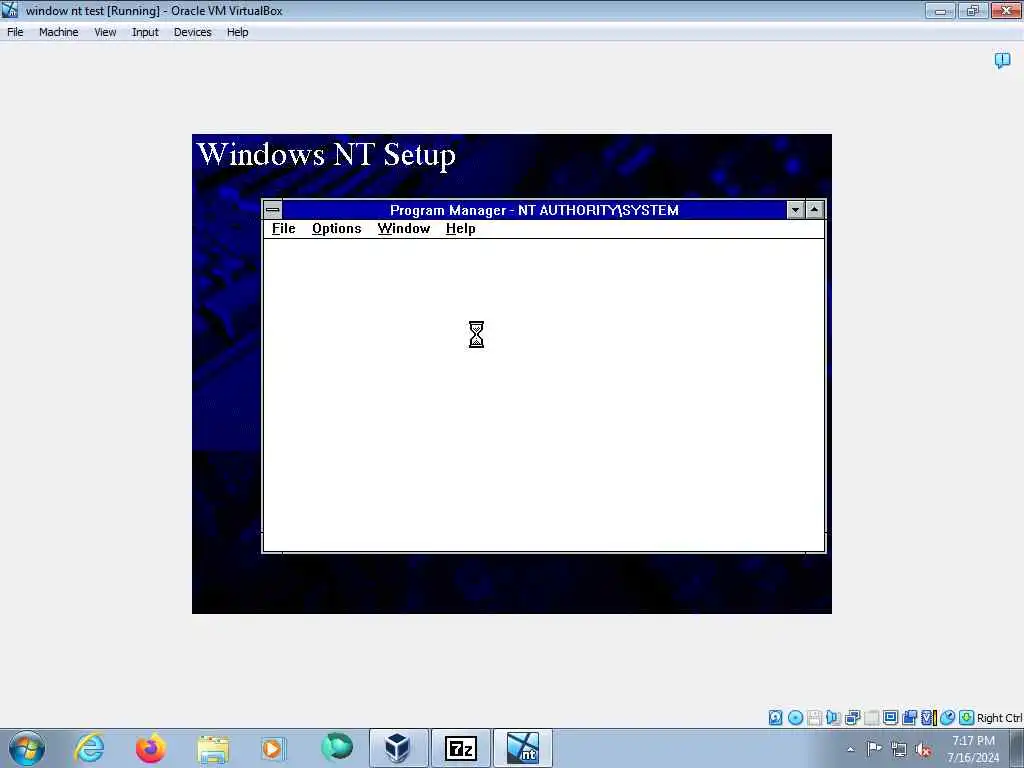Show hidden tray icons arrow
This screenshot has height=768, width=1024.
point(850,750)
